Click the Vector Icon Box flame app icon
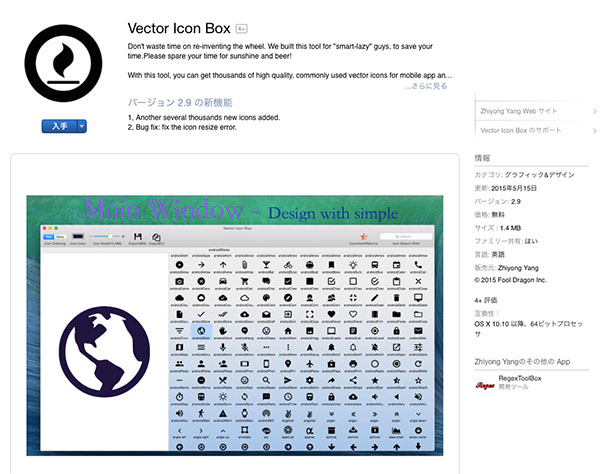600x474 pixels. (x=63, y=63)
